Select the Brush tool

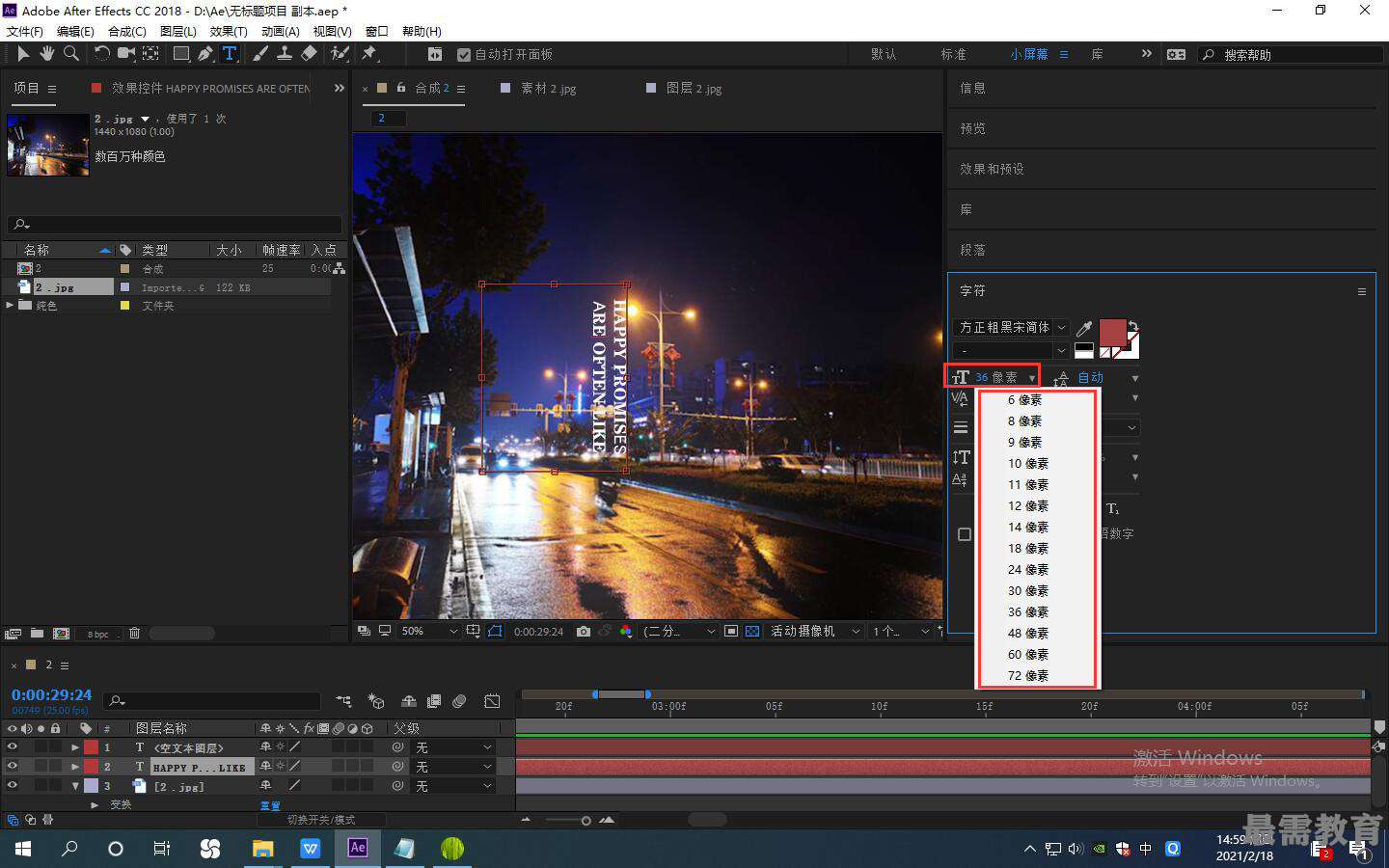pos(260,54)
